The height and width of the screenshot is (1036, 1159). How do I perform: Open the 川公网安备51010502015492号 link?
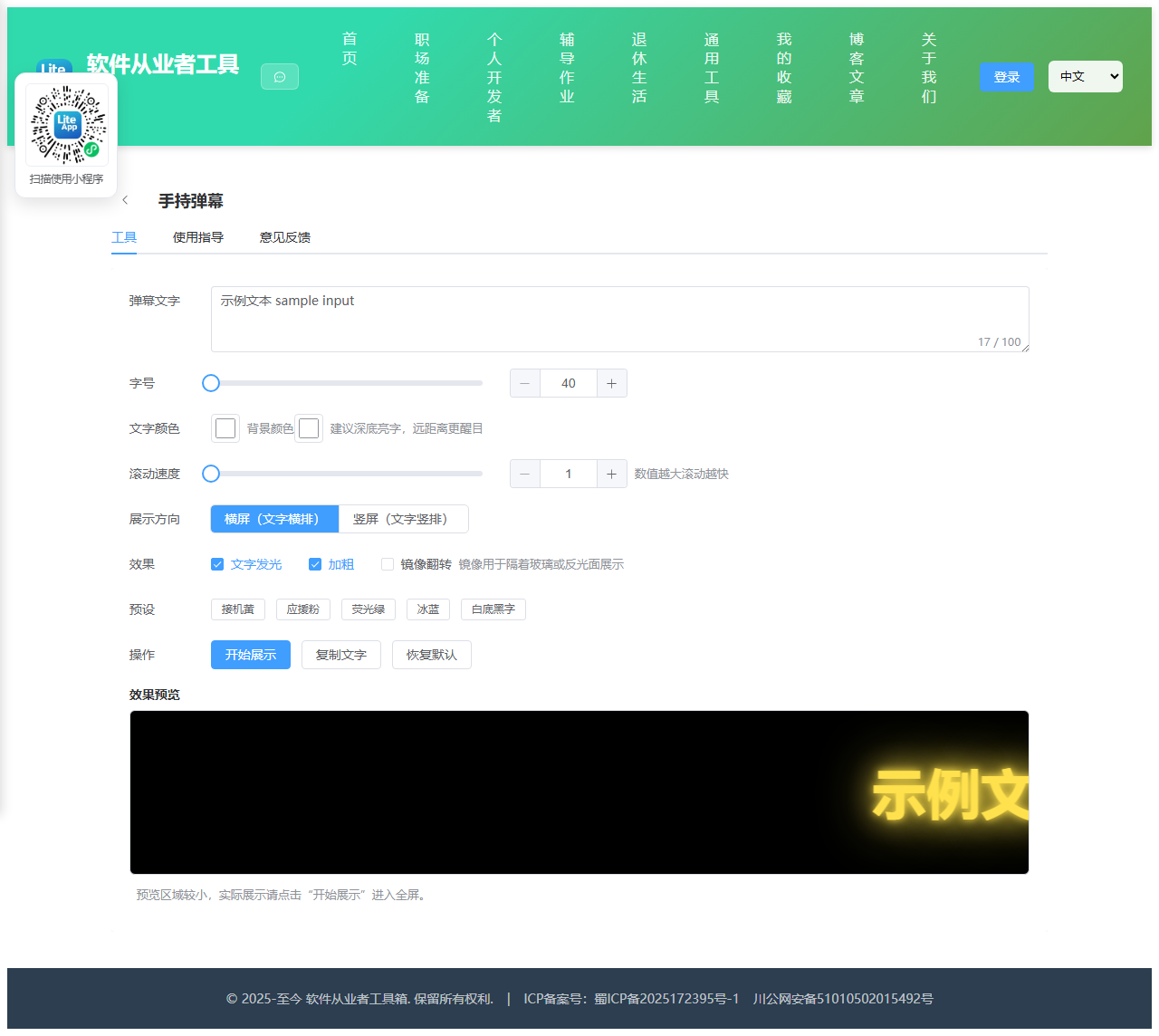click(843, 999)
